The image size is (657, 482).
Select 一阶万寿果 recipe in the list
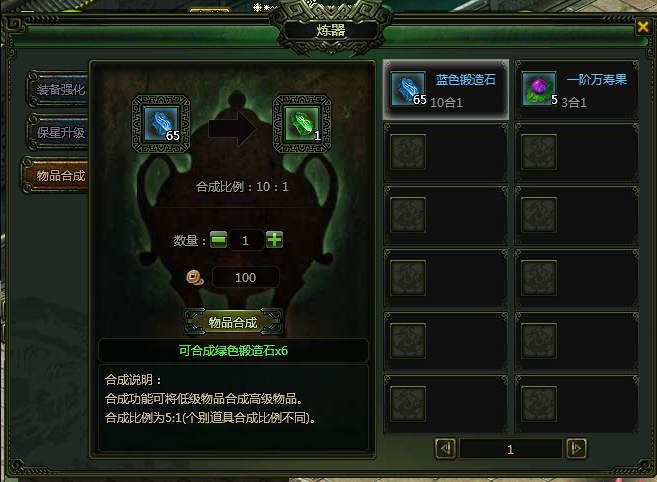(x=577, y=90)
